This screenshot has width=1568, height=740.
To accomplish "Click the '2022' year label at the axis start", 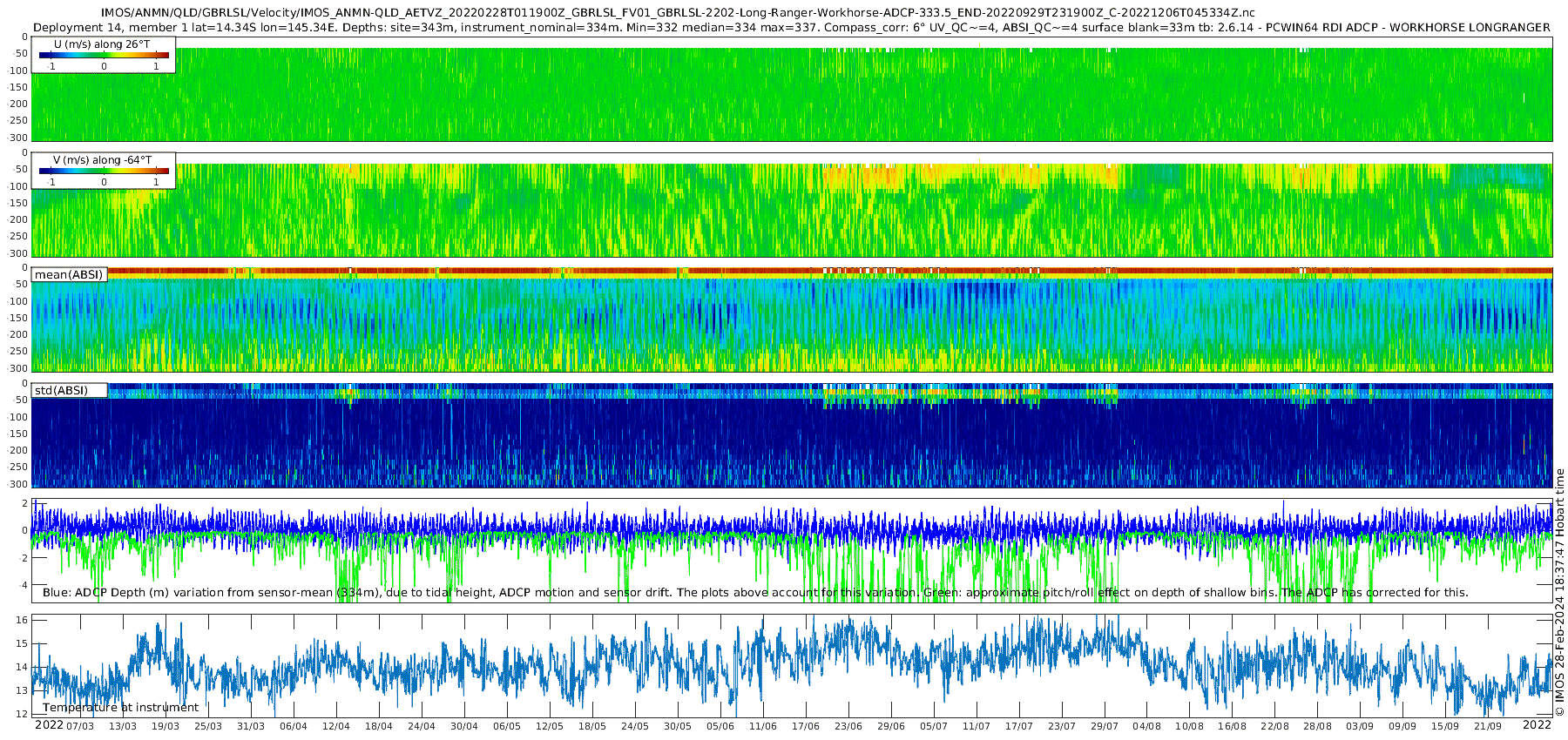I will [49, 725].
